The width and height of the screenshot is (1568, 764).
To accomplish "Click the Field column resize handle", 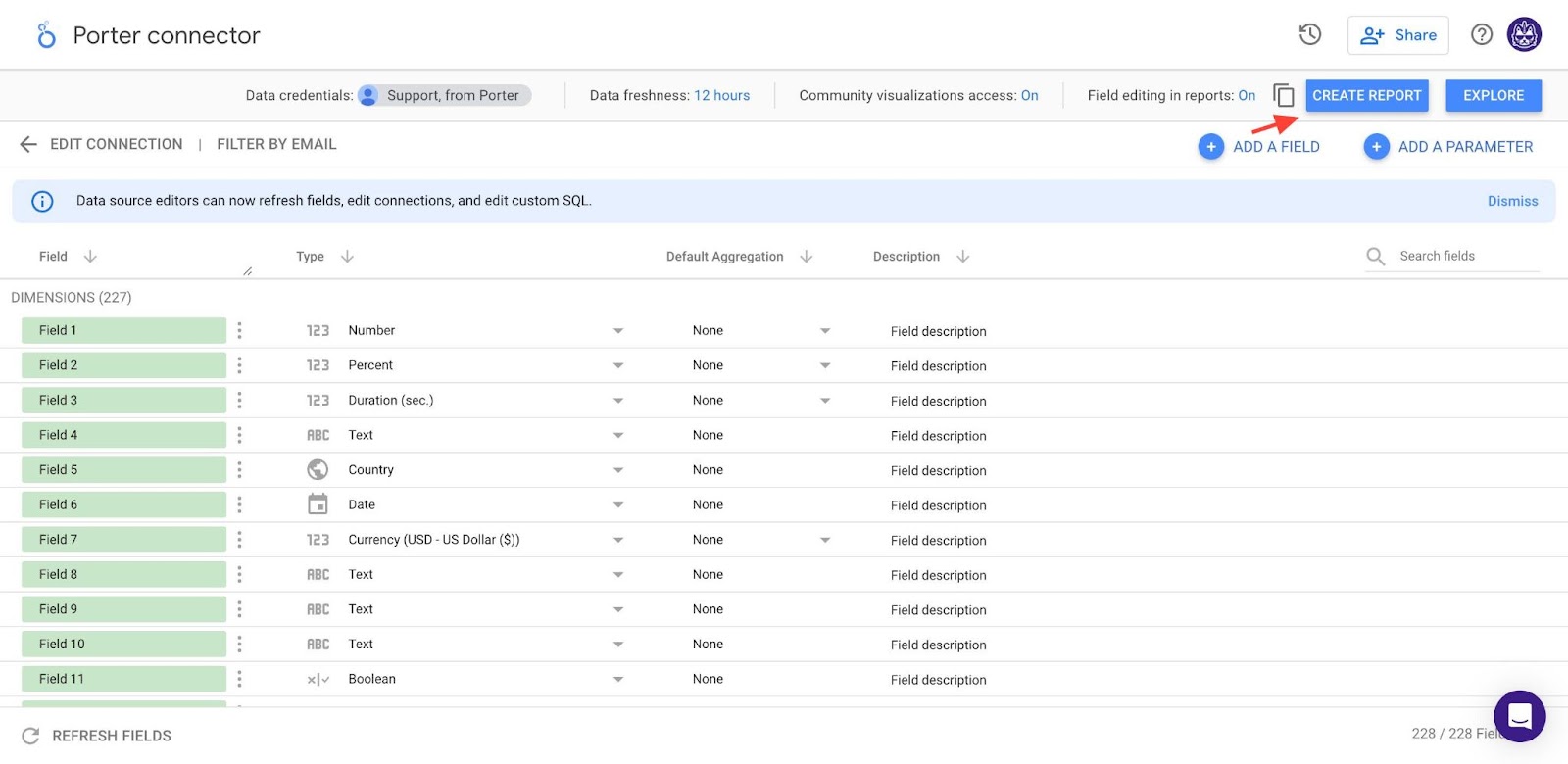I will click(248, 271).
